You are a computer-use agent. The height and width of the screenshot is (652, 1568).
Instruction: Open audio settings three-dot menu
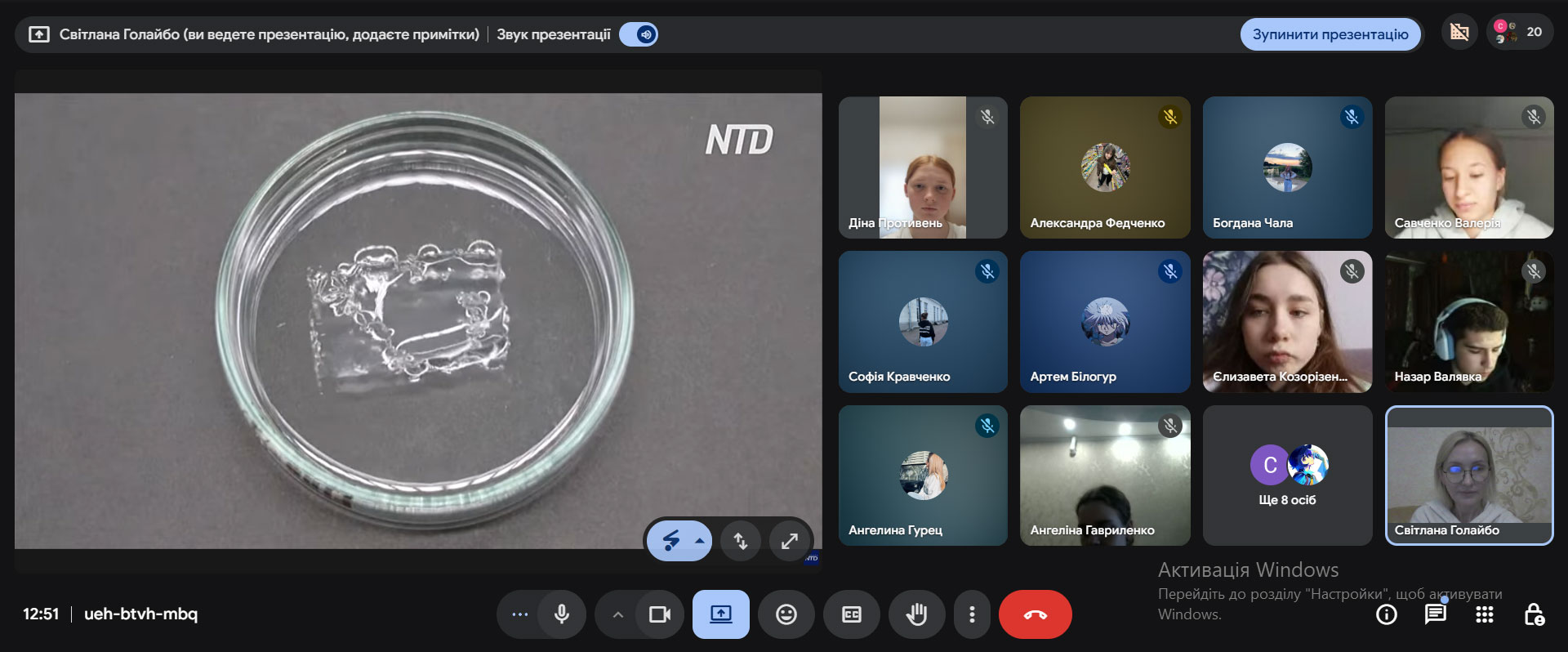coord(519,614)
